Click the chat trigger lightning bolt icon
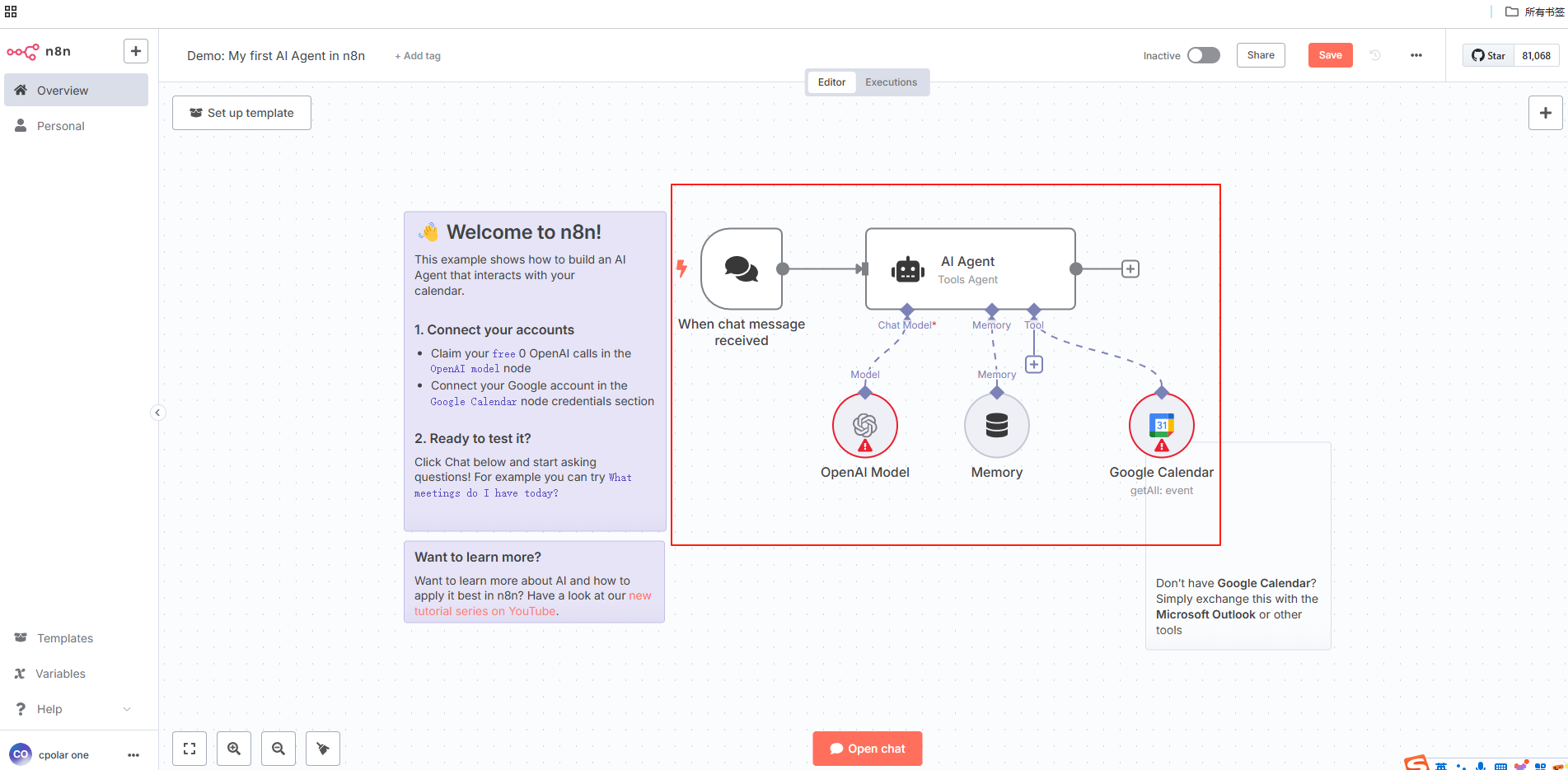Screen dimensions: 1568x770 tap(681, 268)
